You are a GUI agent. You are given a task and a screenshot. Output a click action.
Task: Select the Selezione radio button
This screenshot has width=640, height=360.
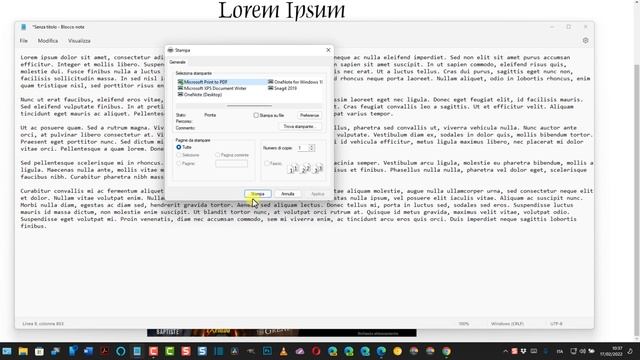coord(179,155)
